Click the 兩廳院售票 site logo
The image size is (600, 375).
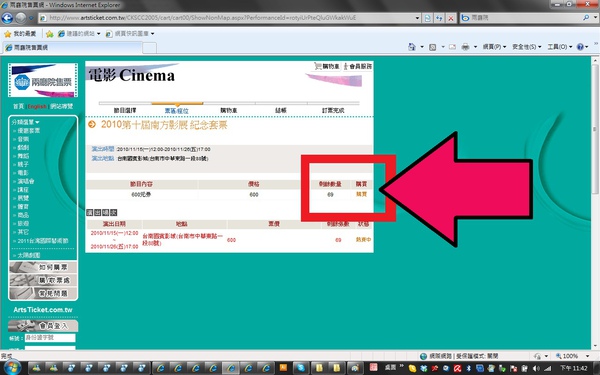pyautogui.click(x=43, y=80)
